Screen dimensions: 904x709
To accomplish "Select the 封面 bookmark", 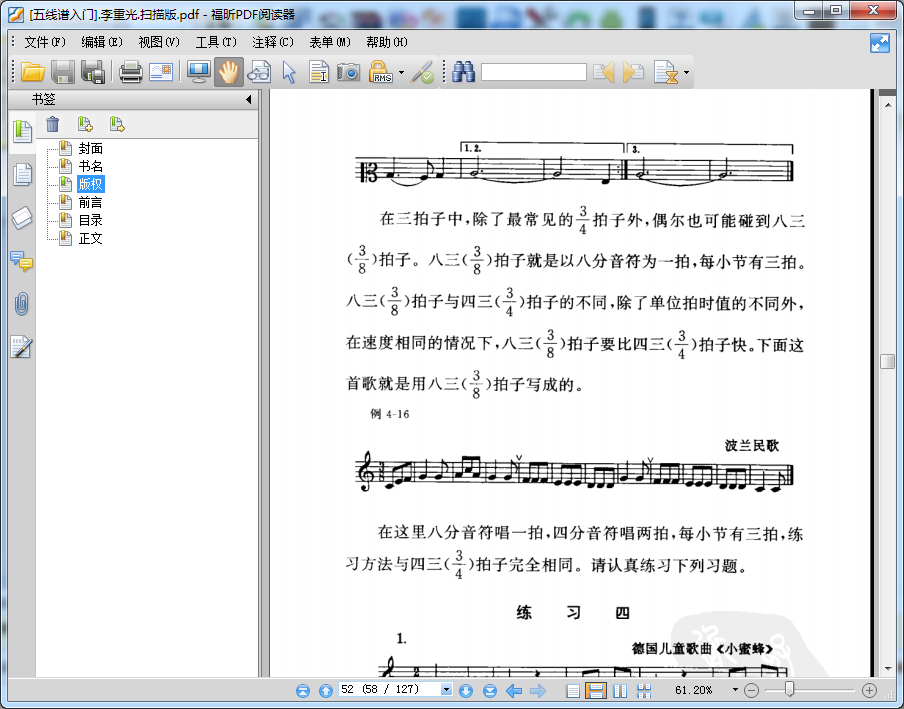I will point(91,149).
